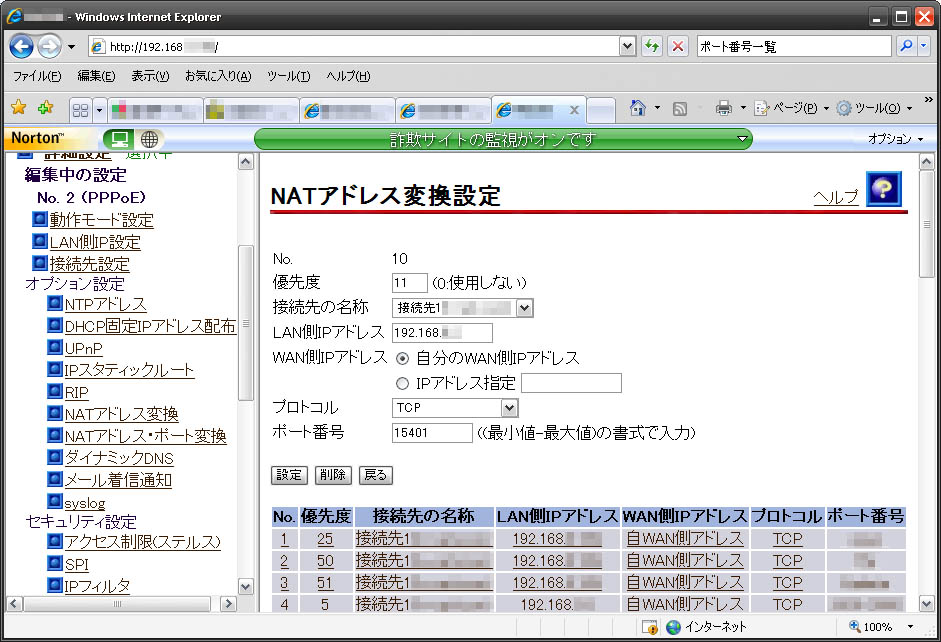Click the Norton green monitor icon
The height and width of the screenshot is (642, 941).
pos(119,139)
